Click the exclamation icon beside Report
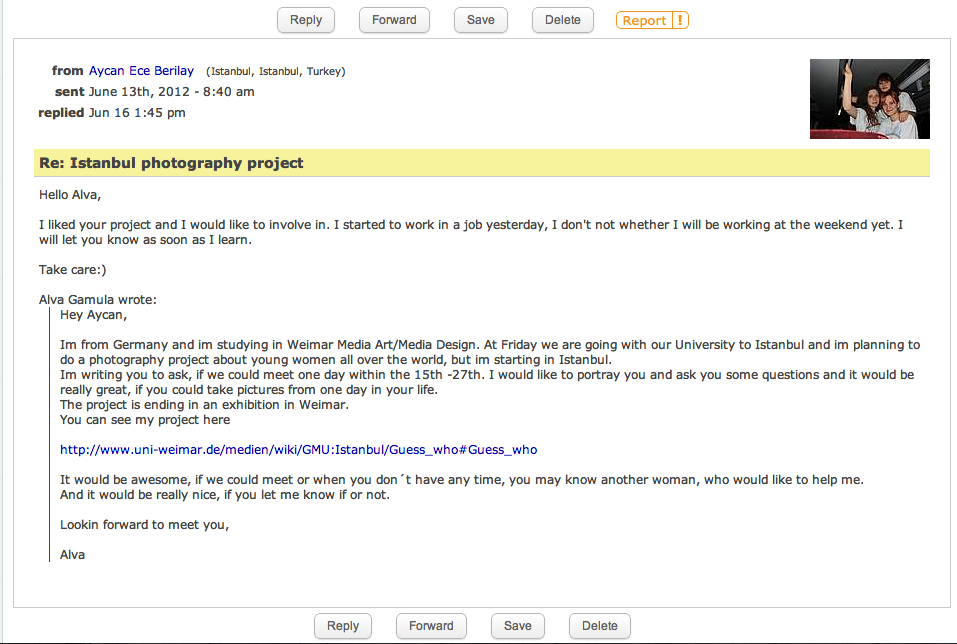Screen dimensions: 957x644 (x=680, y=20)
